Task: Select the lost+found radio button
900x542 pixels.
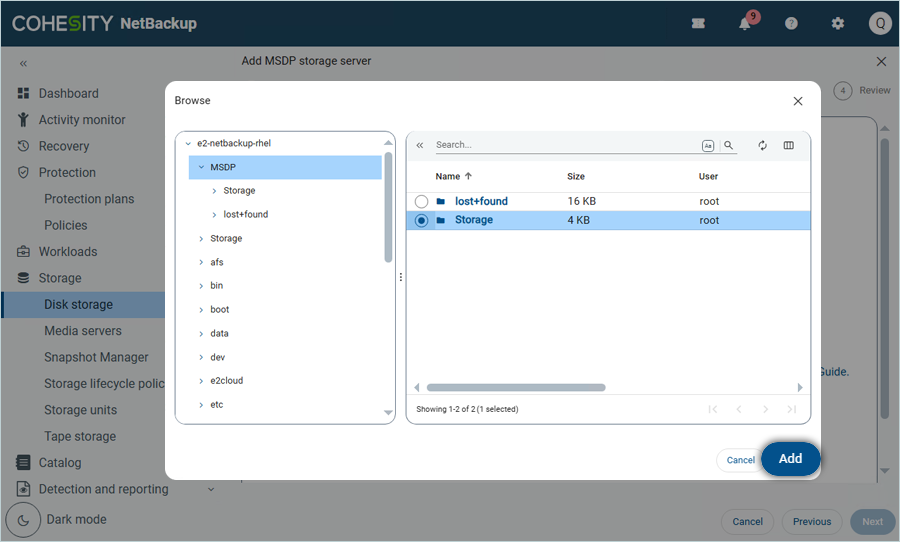Action: click(x=421, y=201)
